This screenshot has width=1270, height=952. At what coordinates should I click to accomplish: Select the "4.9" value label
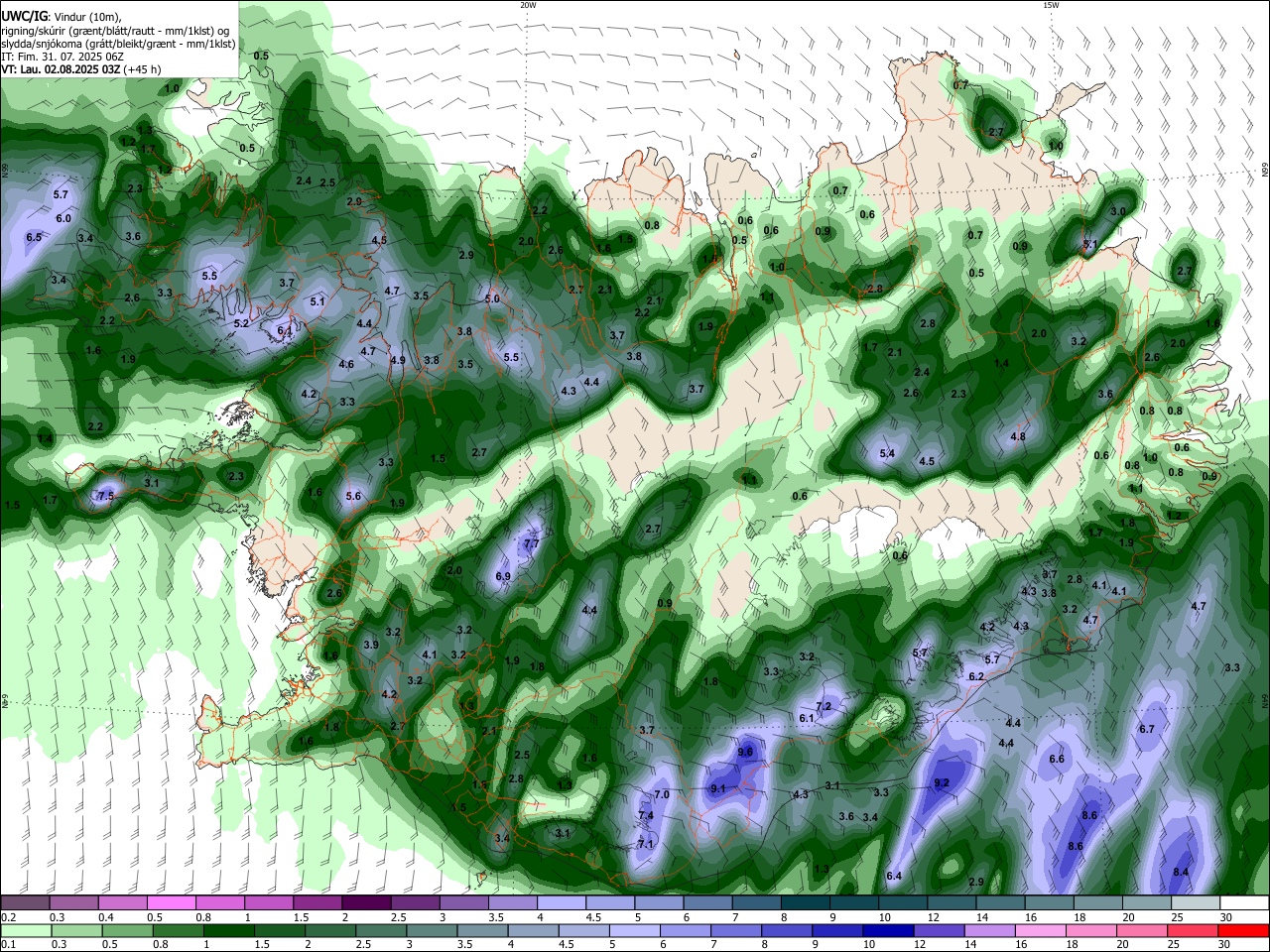[398, 360]
